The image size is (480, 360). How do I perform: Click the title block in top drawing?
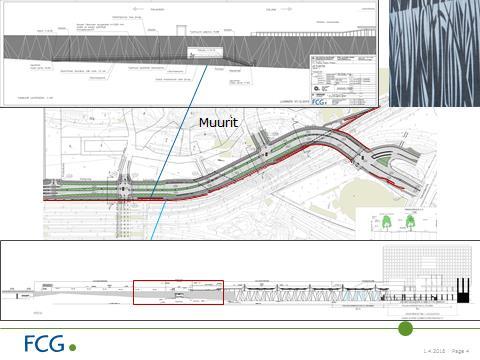[x=343, y=81]
